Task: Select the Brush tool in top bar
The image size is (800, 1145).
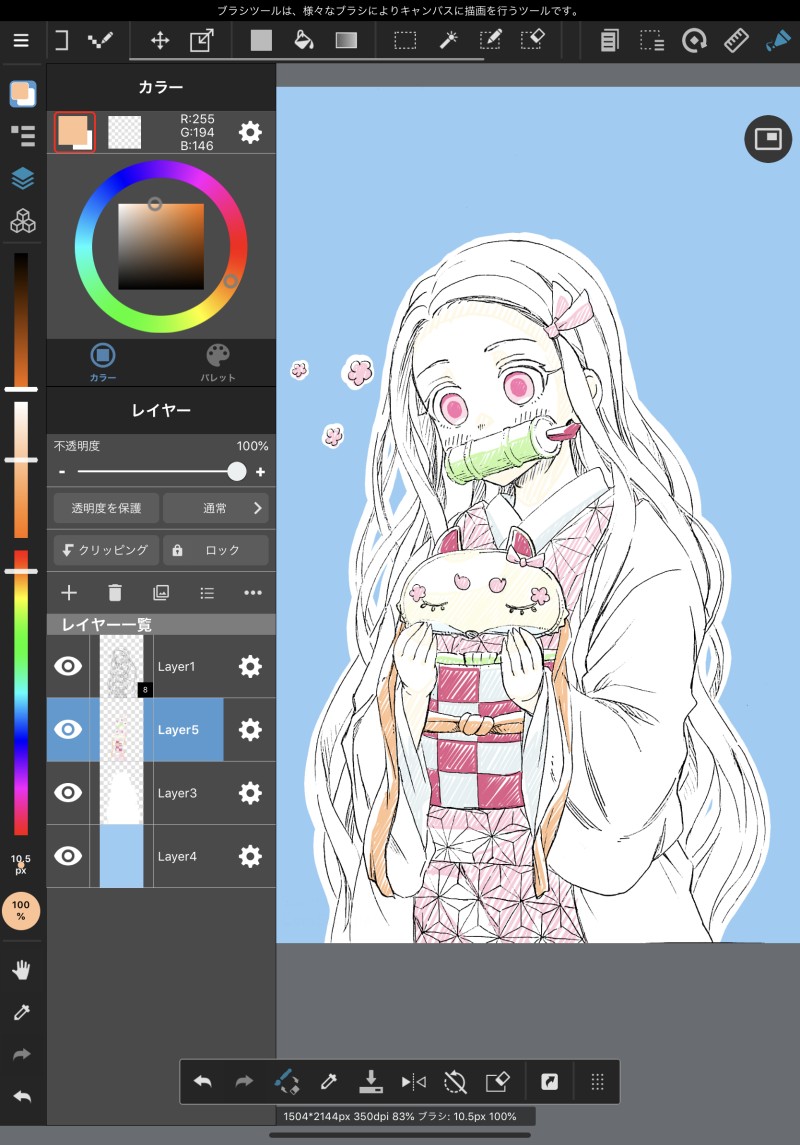Action: (x=778, y=40)
